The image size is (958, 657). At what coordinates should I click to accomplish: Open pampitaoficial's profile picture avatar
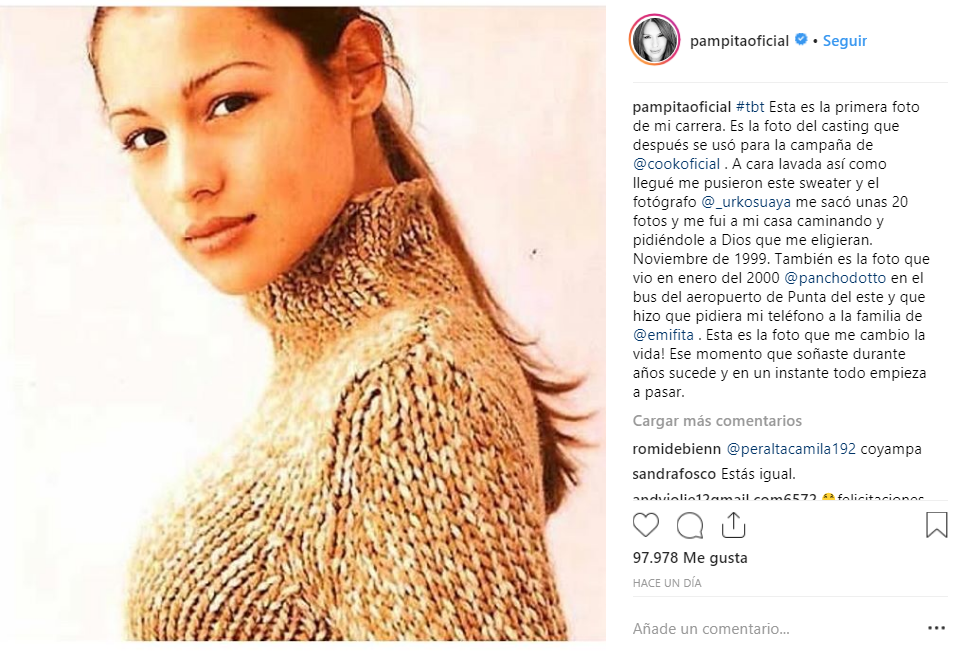654,40
